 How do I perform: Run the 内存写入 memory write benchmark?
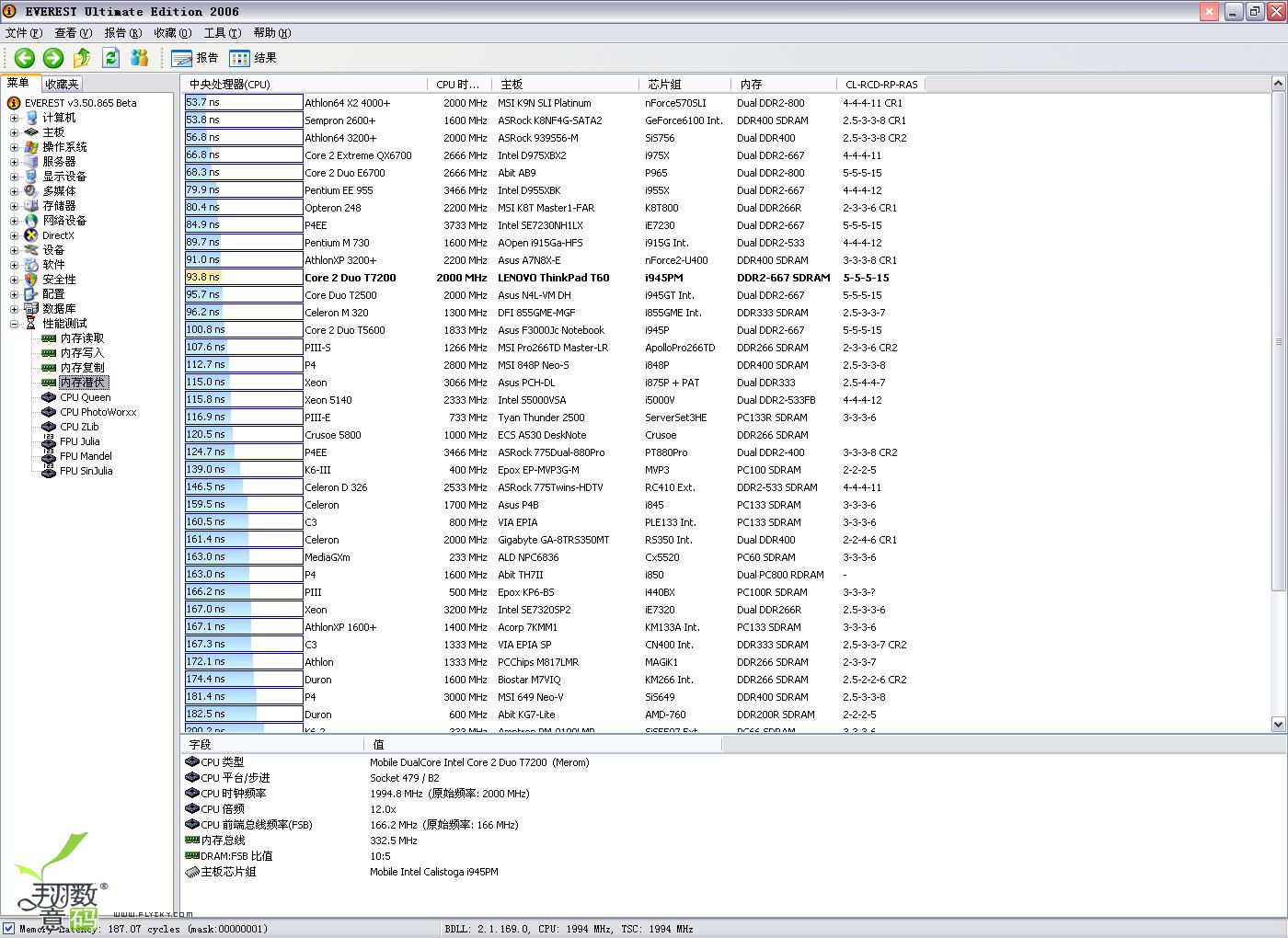pyautogui.click(x=82, y=353)
